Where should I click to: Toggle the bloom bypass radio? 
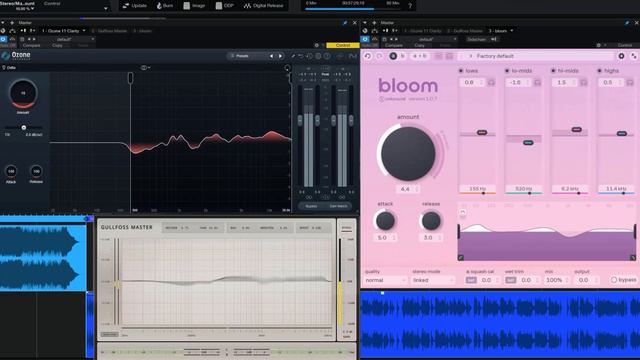613,280
